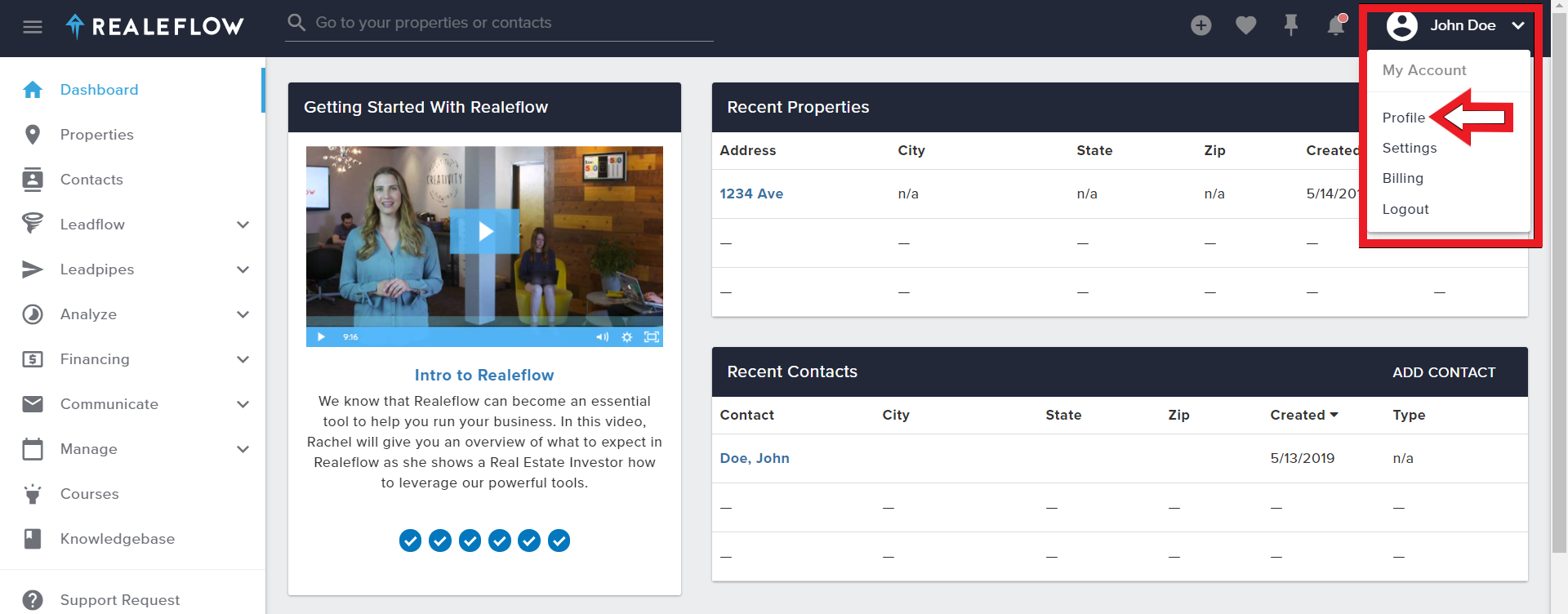
Task: Choose Logout from account menu
Action: point(1405,209)
